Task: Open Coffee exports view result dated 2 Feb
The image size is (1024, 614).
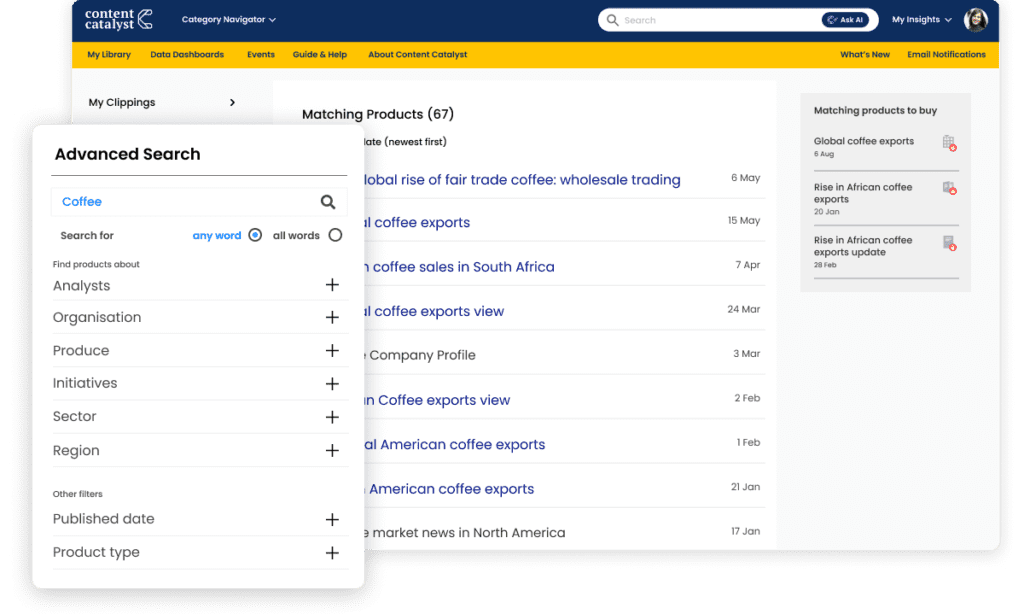Action: click(x=437, y=400)
